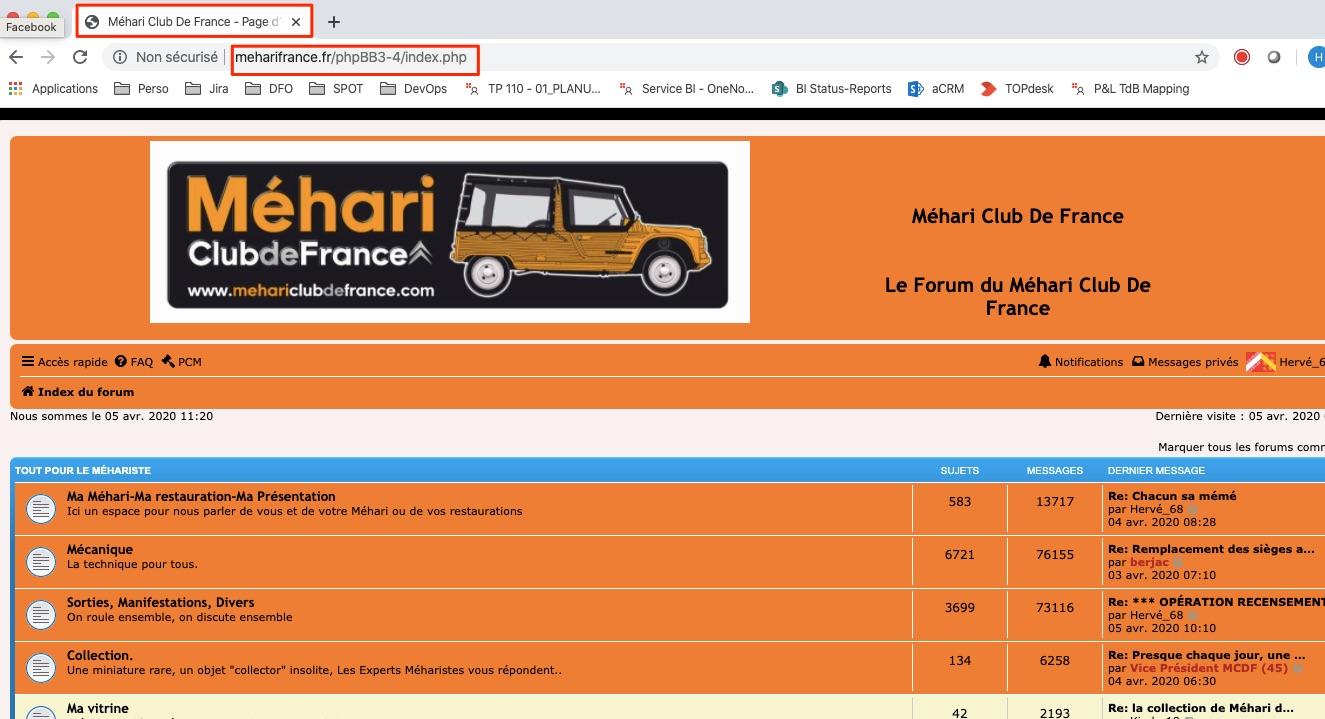1325x719 pixels.
Task: Click the Mécanique subjects count 6721
Action: tap(959, 554)
